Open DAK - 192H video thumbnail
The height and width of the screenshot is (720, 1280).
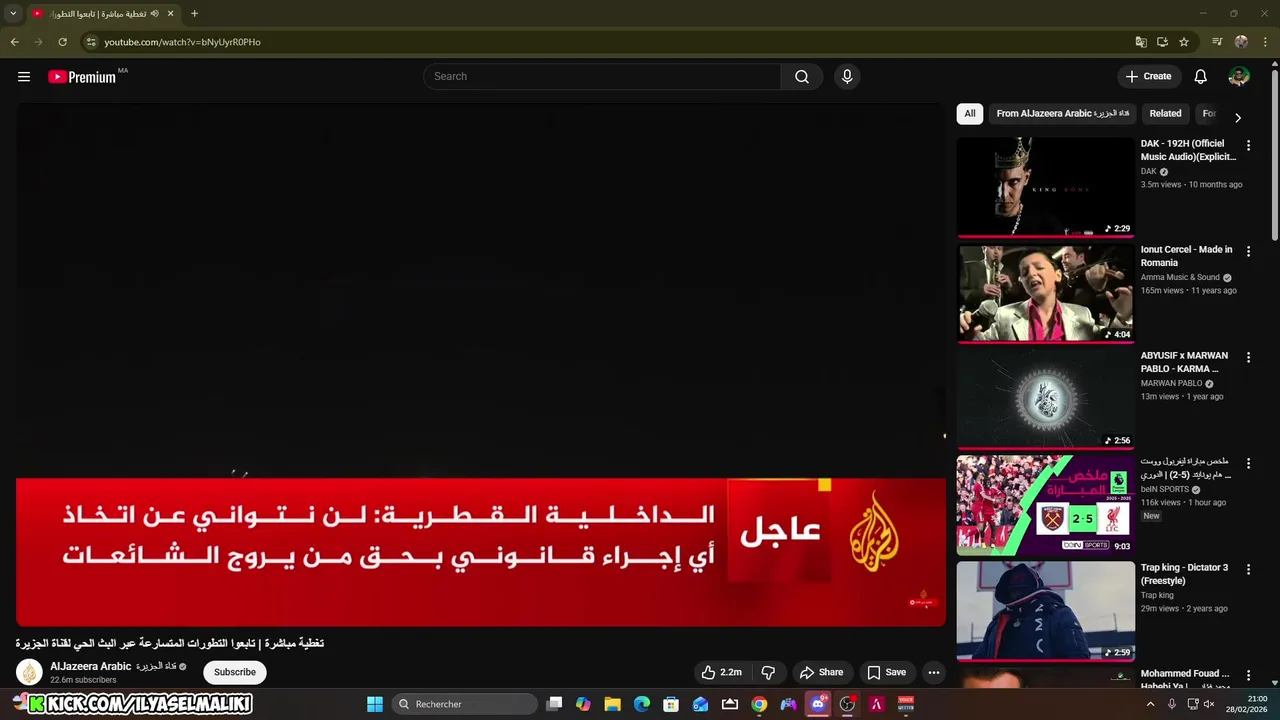coord(1045,187)
